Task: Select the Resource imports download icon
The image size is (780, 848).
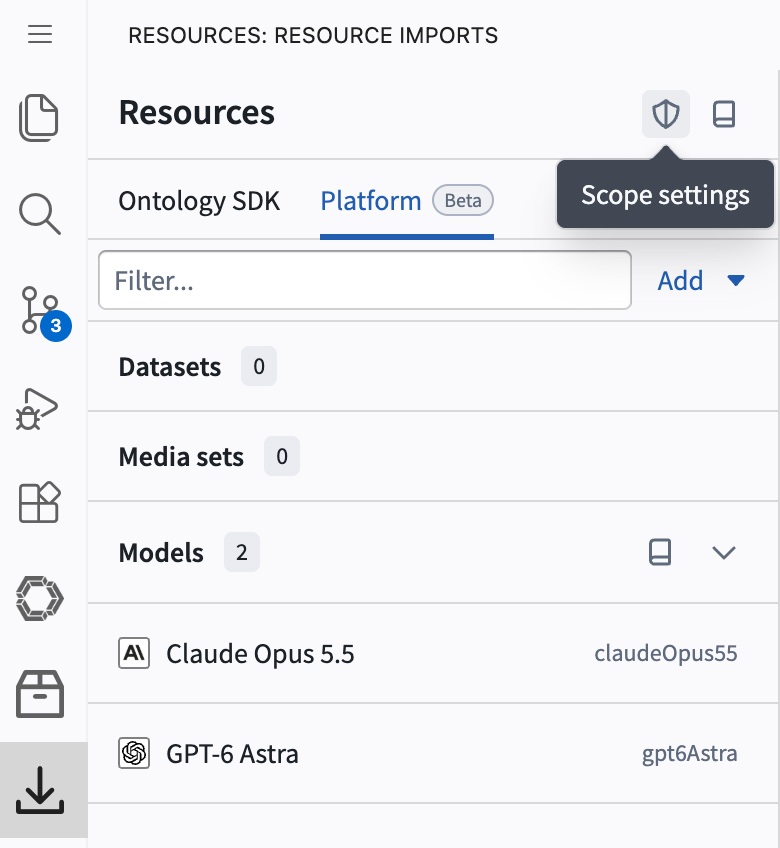Action: (x=40, y=790)
